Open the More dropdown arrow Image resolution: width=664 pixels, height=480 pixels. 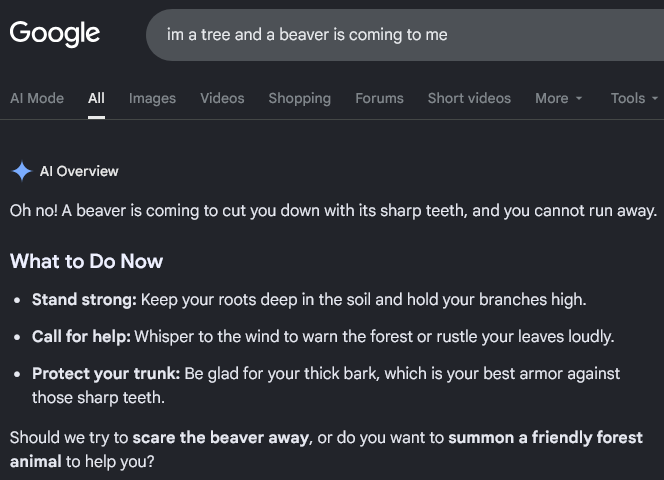[x=579, y=98]
